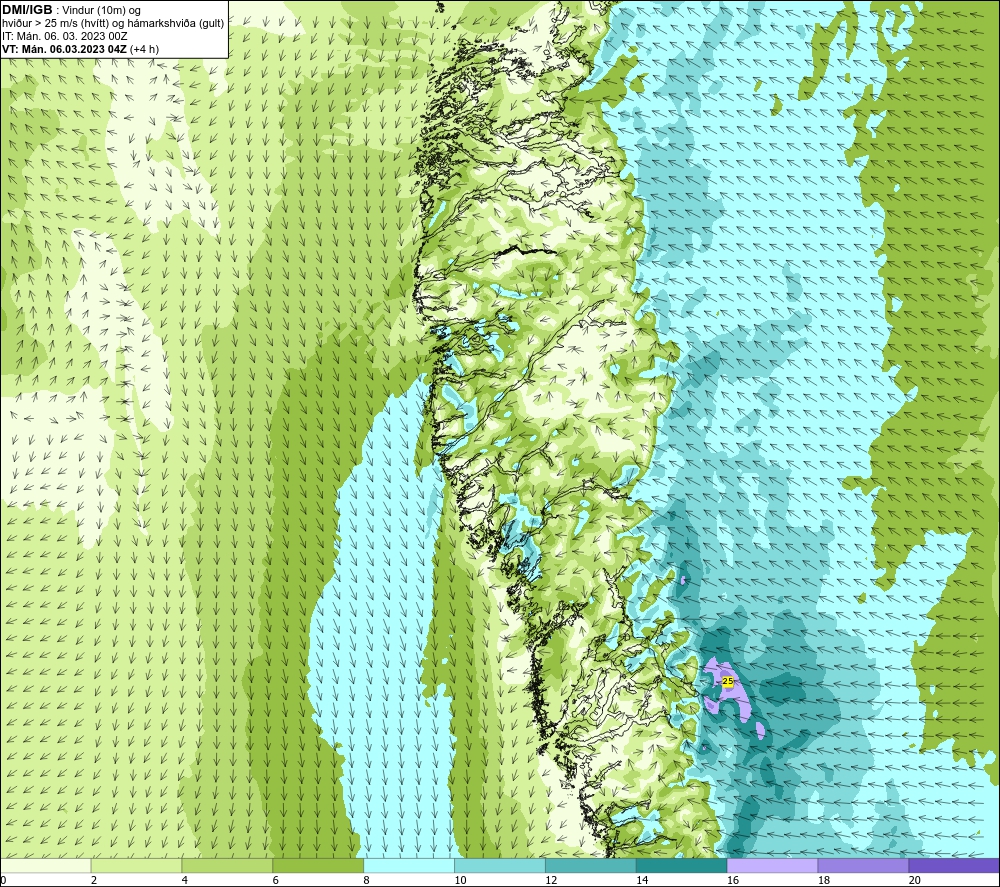
Task: Select the IT: Mán. 06. 03. 2023 00Z line
Action: (x=64, y=36)
